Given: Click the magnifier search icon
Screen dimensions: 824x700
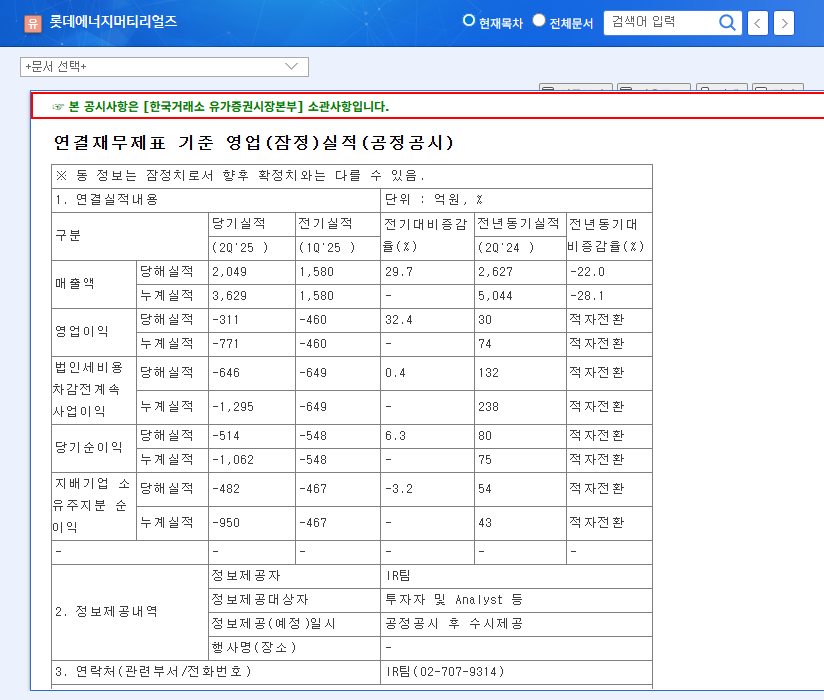Looking at the screenshot, I should pos(728,23).
